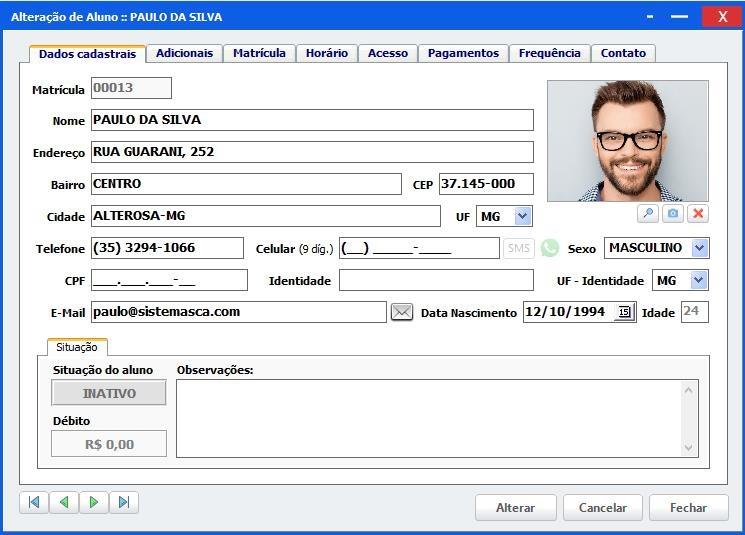
Task: View the Frequência tab
Action: click(x=550, y=53)
